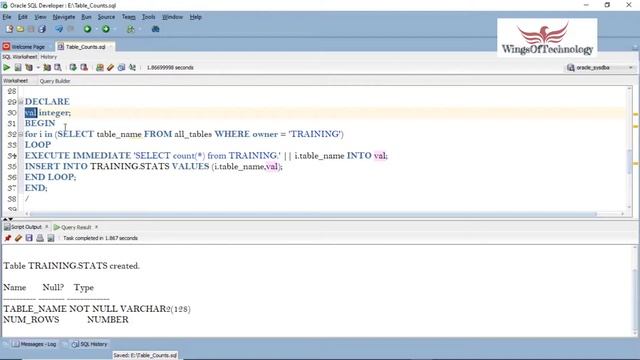Open the View menu

[x=40, y=17]
